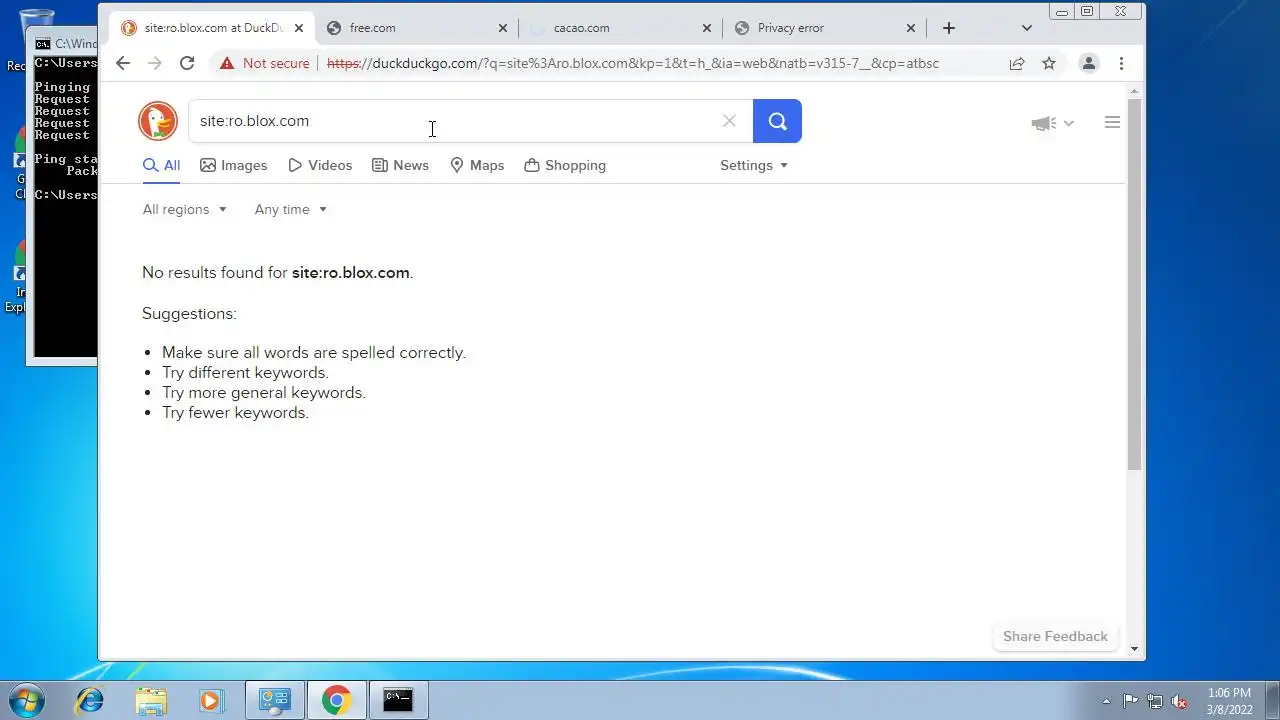The width and height of the screenshot is (1280, 720).
Task: Click the scrollbar up arrow
Action: pyautogui.click(x=1134, y=89)
